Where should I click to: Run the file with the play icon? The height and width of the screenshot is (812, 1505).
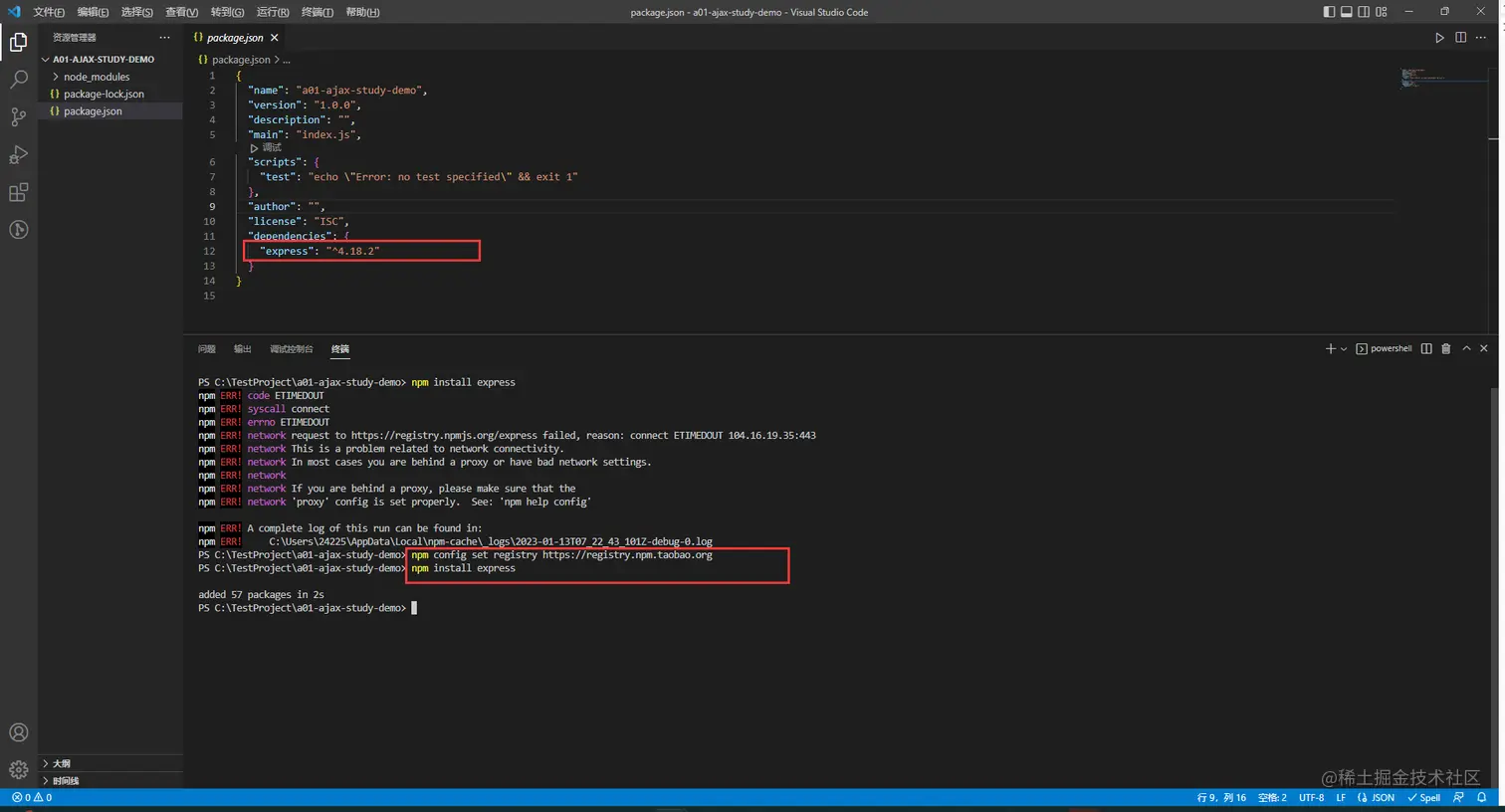click(1439, 38)
